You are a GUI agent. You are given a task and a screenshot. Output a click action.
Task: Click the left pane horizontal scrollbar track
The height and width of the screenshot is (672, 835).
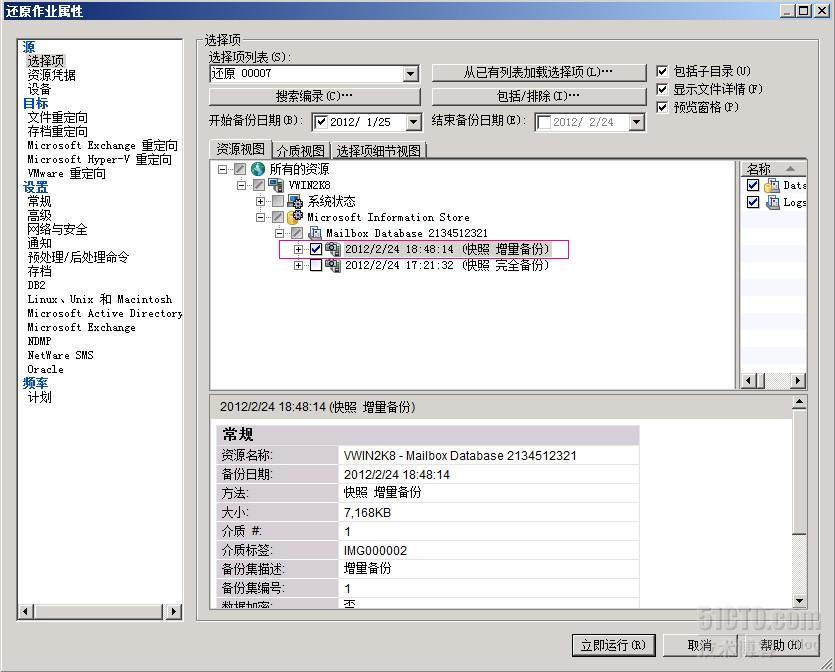99,611
